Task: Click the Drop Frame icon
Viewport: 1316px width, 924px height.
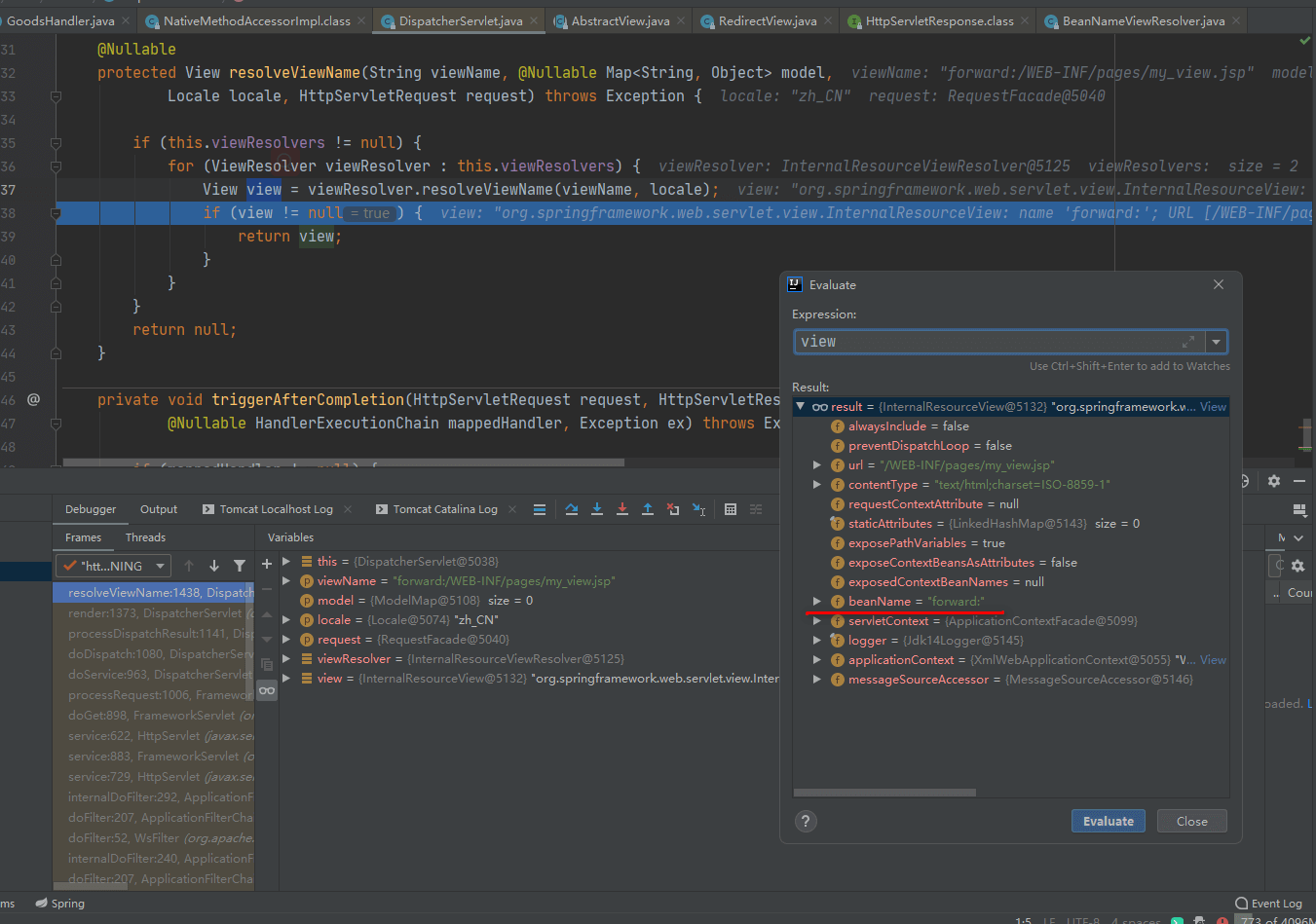Action: click(673, 509)
